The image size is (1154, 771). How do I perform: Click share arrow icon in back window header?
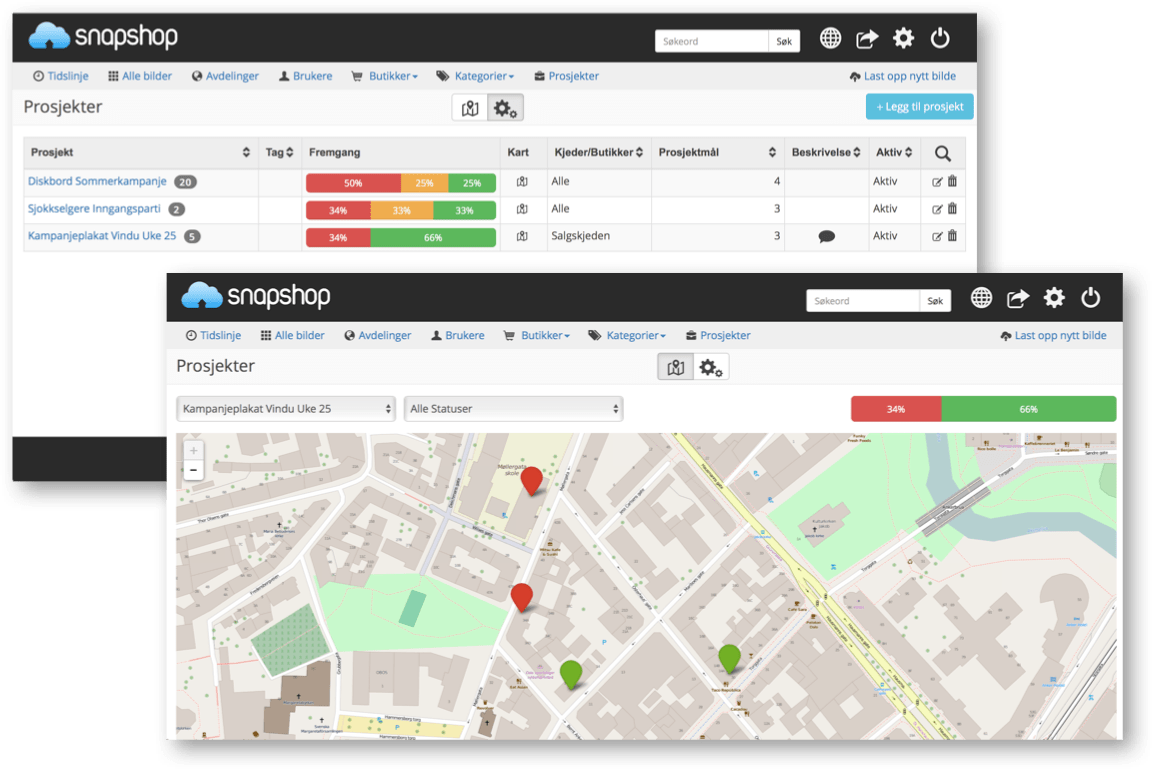point(867,38)
